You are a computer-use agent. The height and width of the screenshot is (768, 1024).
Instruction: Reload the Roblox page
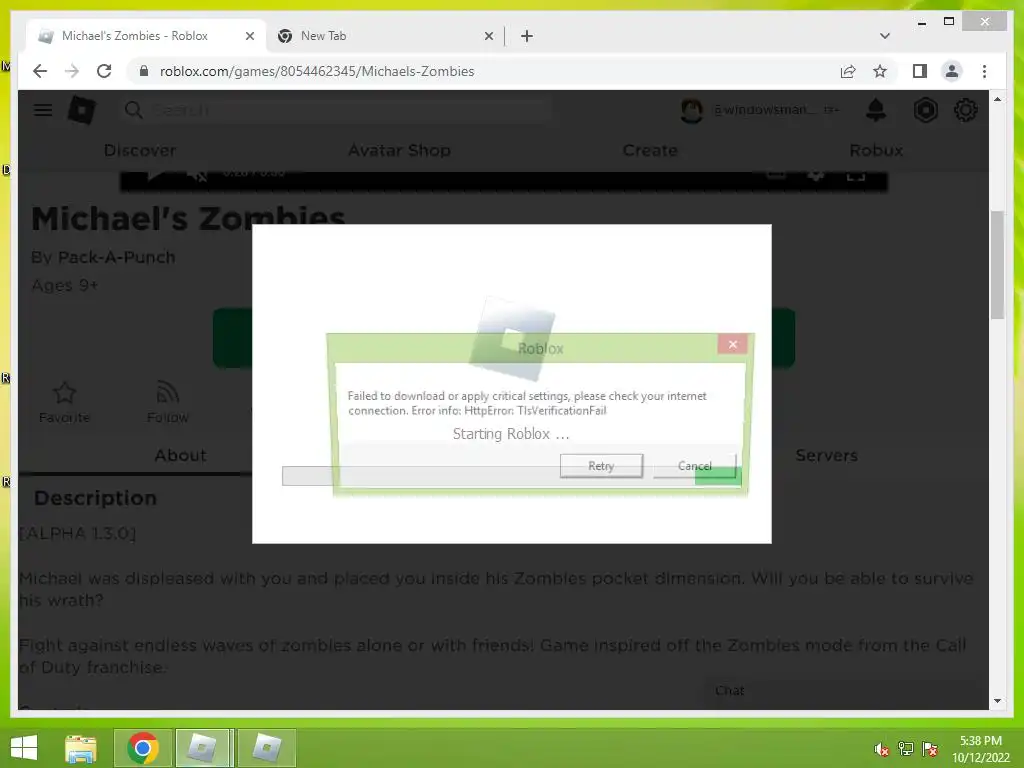[104, 71]
